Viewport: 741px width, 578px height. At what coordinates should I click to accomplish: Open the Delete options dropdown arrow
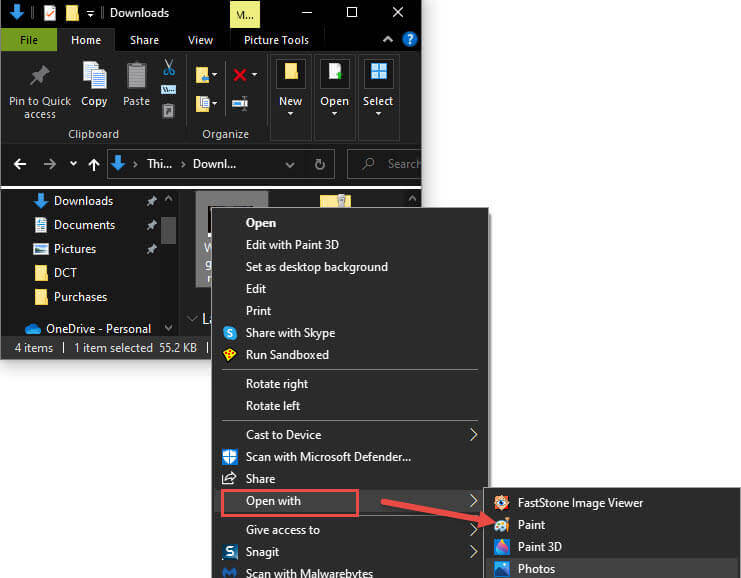(255, 75)
